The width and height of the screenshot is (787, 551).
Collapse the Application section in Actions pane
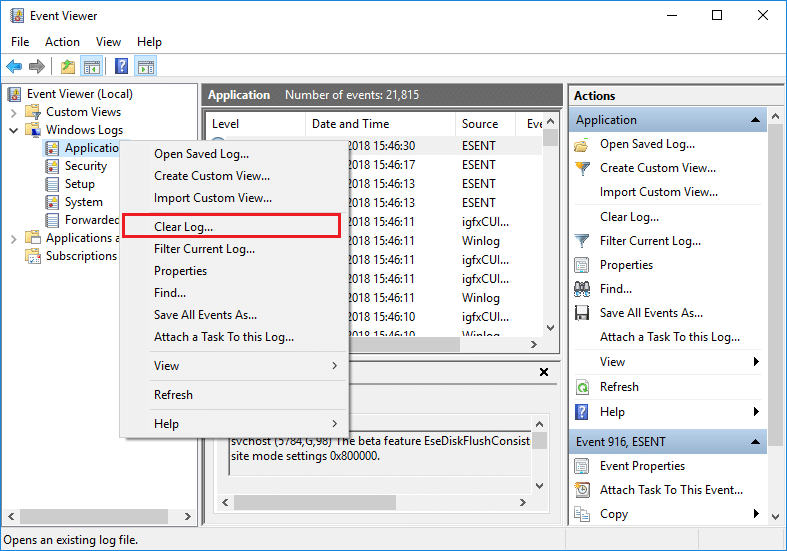755,120
